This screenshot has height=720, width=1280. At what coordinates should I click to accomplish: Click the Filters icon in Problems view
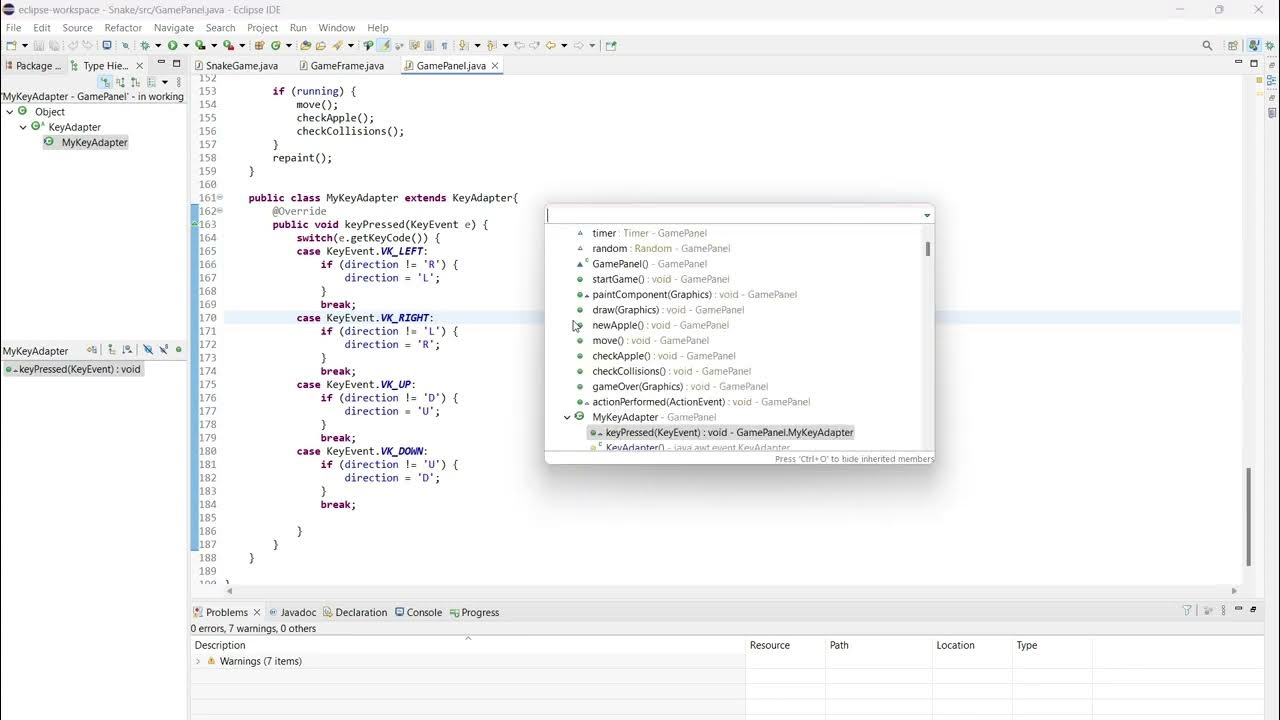1187,611
